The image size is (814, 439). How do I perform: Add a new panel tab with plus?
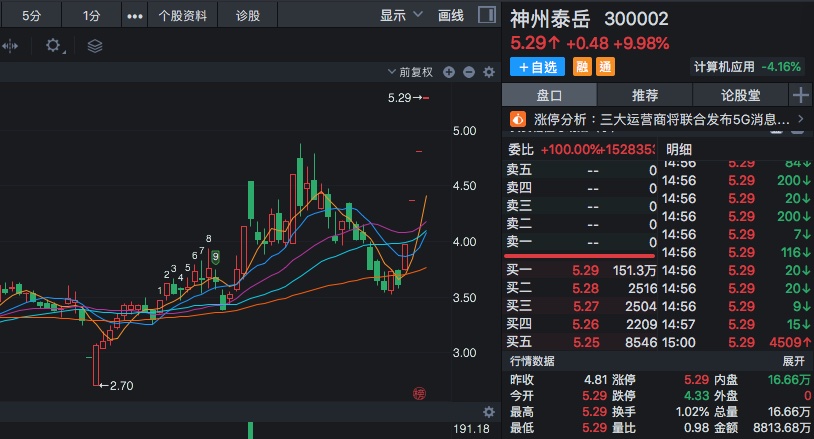tap(801, 95)
